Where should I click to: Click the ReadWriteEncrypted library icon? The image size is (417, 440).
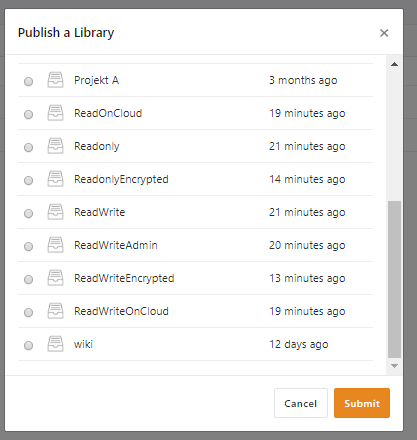click(55, 278)
